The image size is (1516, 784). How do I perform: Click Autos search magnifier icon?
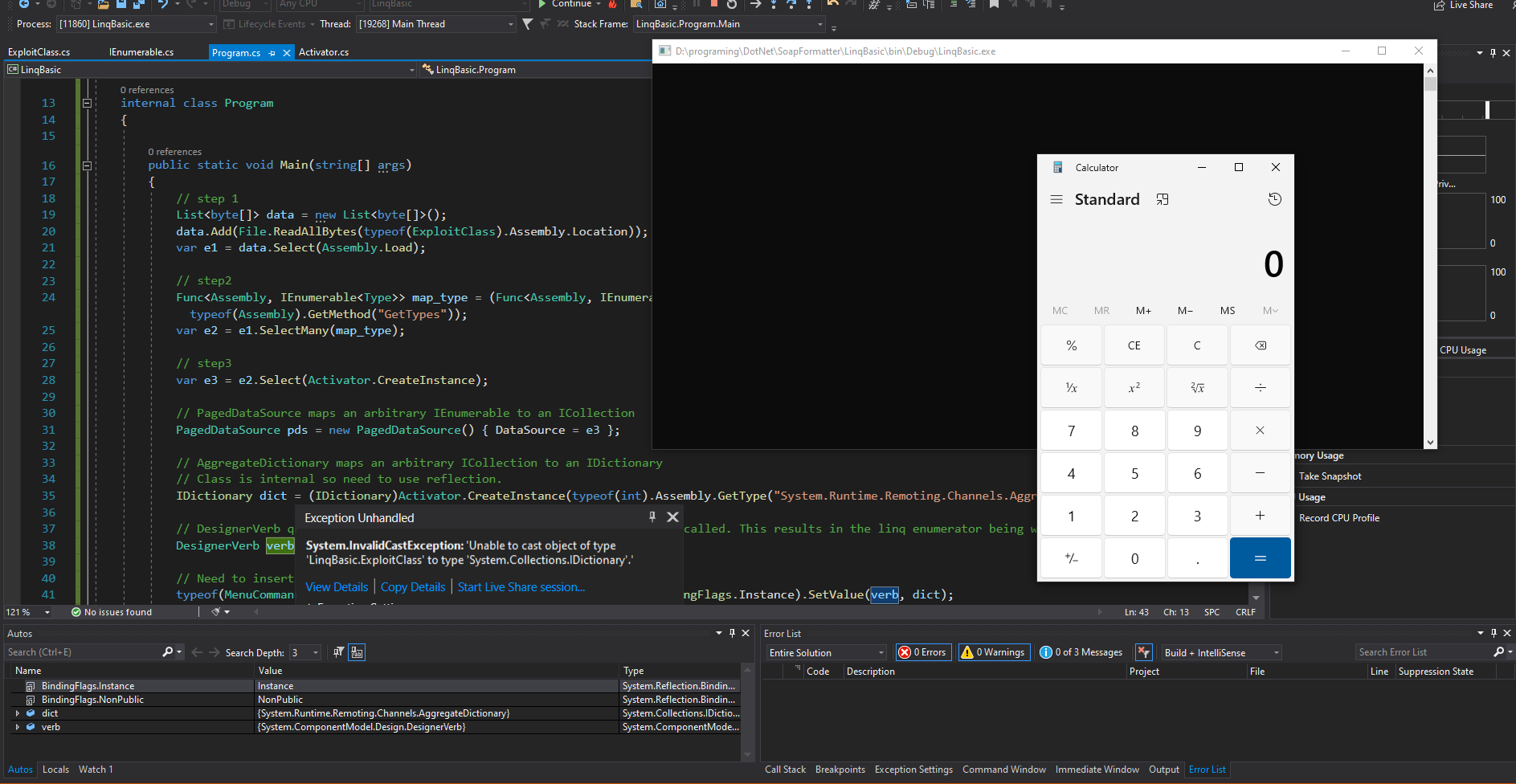tap(167, 652)
